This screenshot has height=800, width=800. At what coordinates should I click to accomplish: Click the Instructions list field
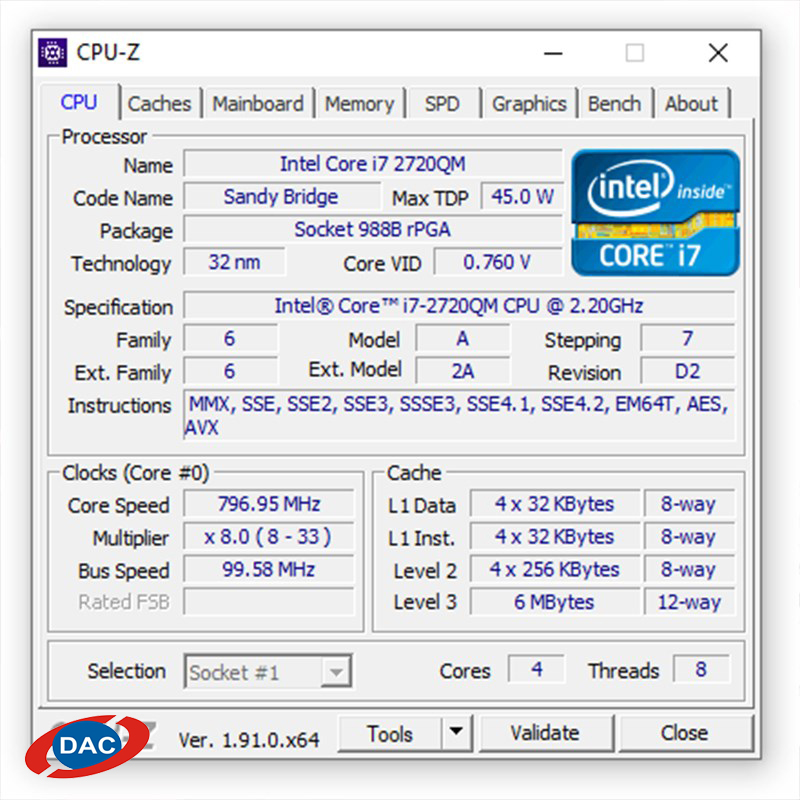(459, 415)
